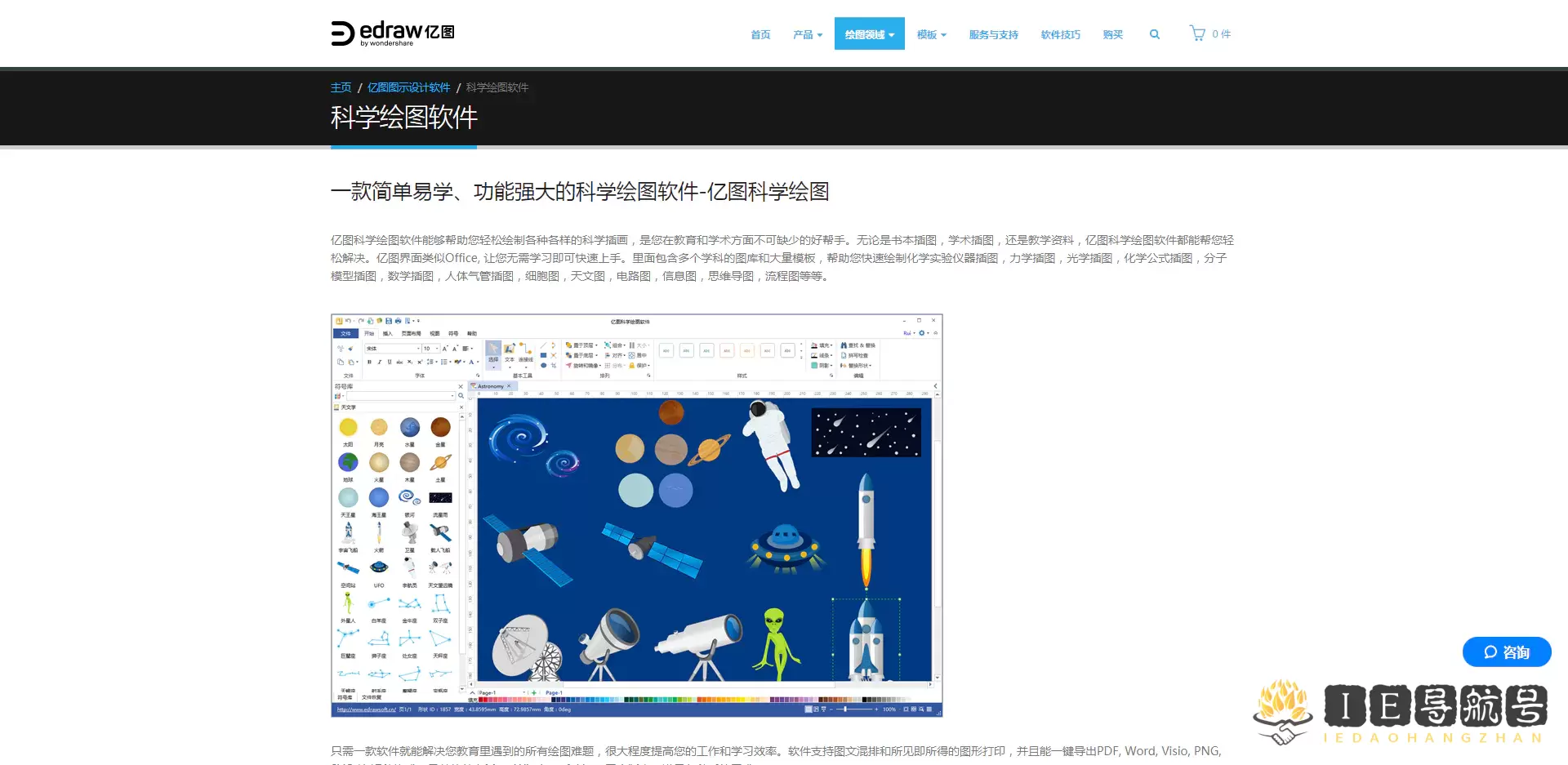
Task: Go to the 首页 navigation item
Action: (759, 34)
